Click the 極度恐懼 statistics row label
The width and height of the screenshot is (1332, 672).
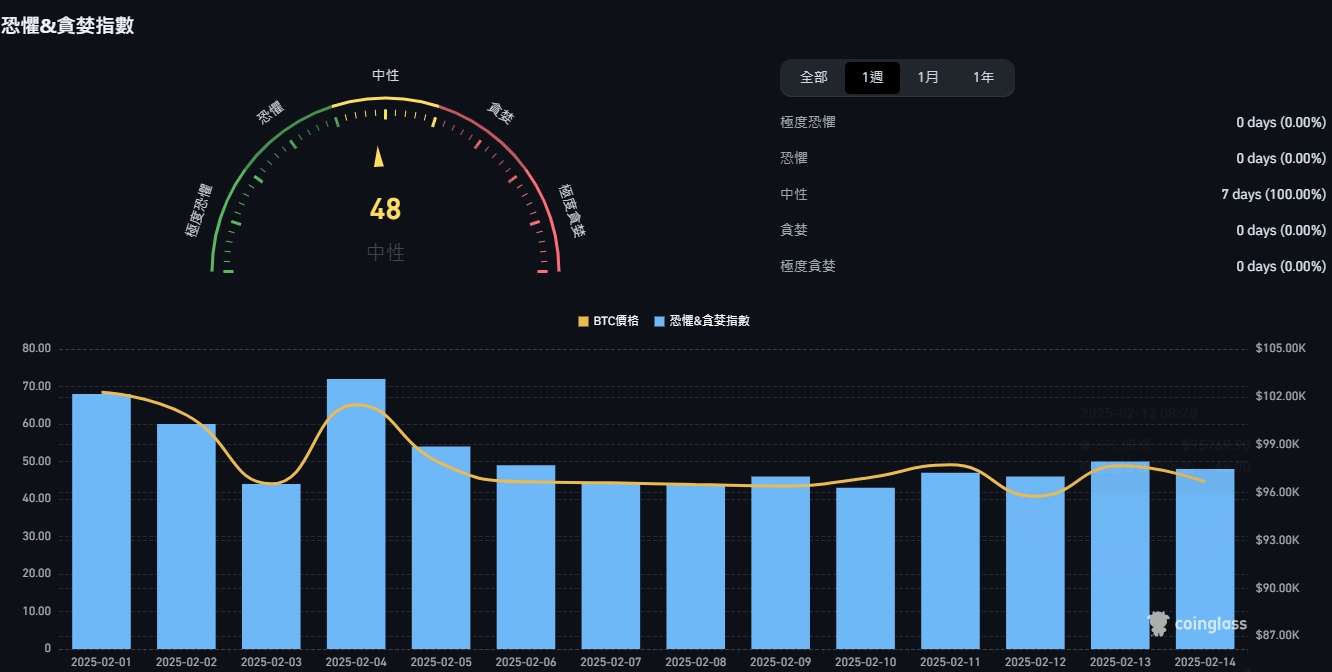(x=808, y=122)
